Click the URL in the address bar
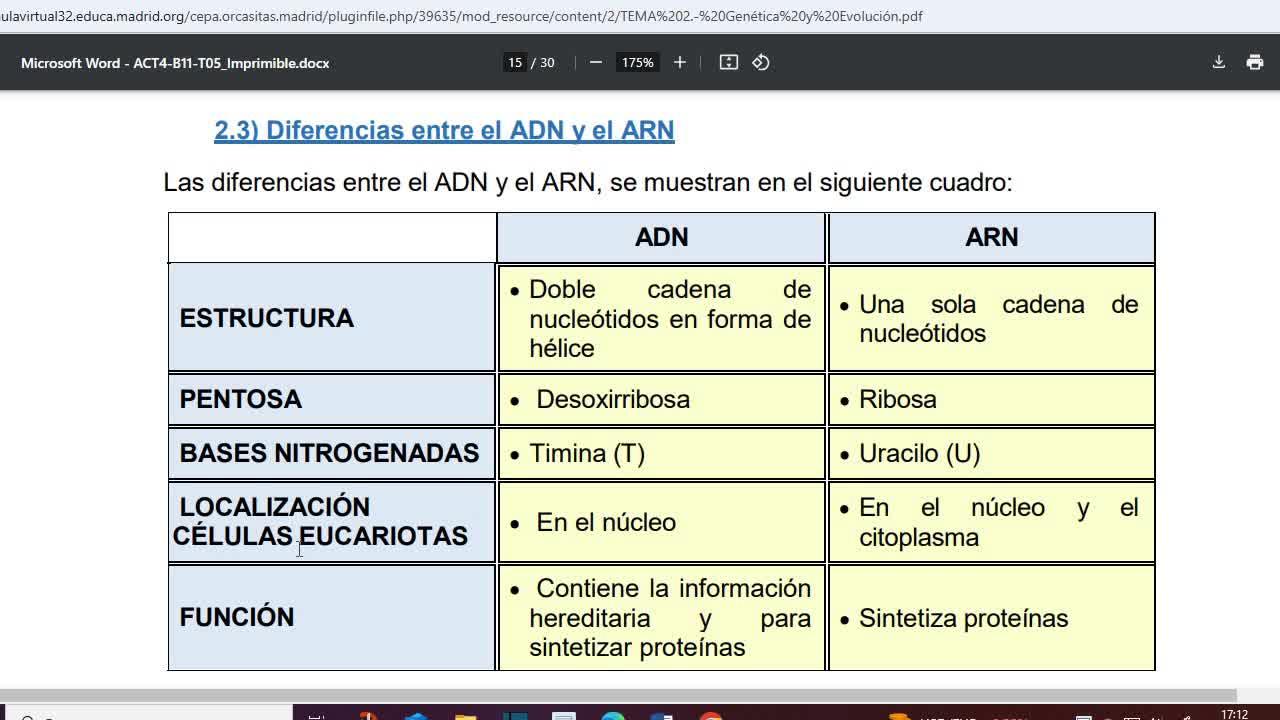The width and height of the screenshot is (1280, 720). coord(461,16)
